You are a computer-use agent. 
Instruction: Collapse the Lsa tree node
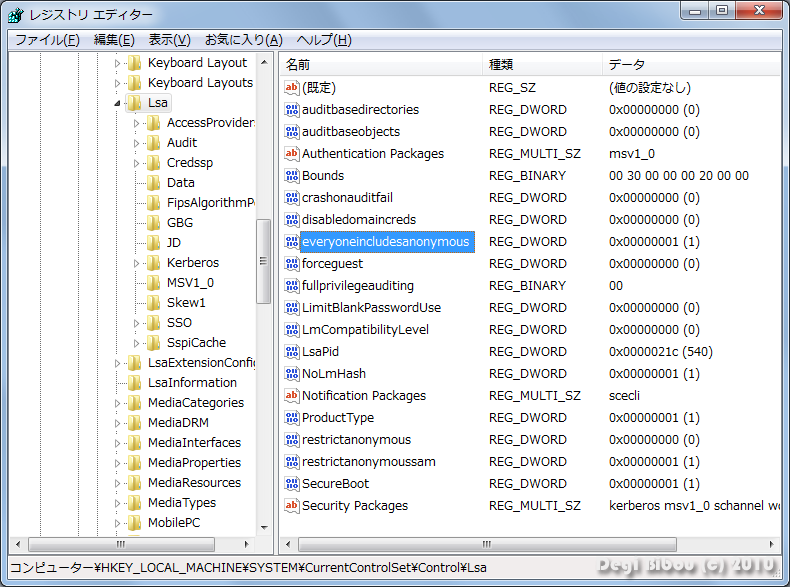pyautogui.click(x=117, y=103)
